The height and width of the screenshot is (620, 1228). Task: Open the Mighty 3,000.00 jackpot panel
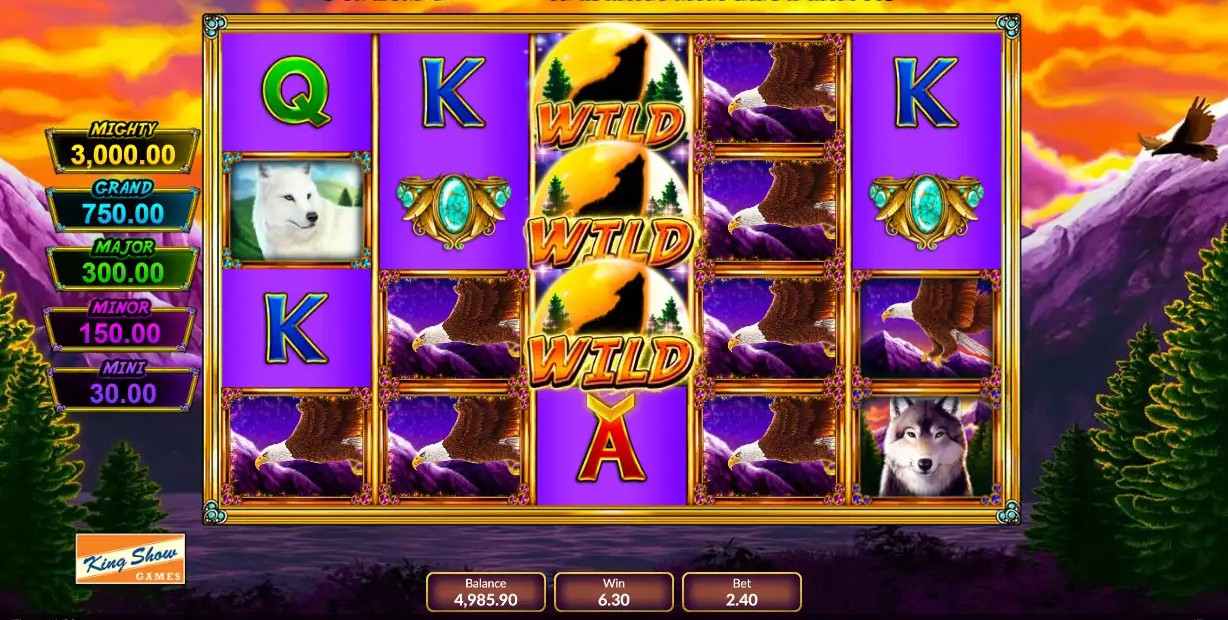pos(122,150)
